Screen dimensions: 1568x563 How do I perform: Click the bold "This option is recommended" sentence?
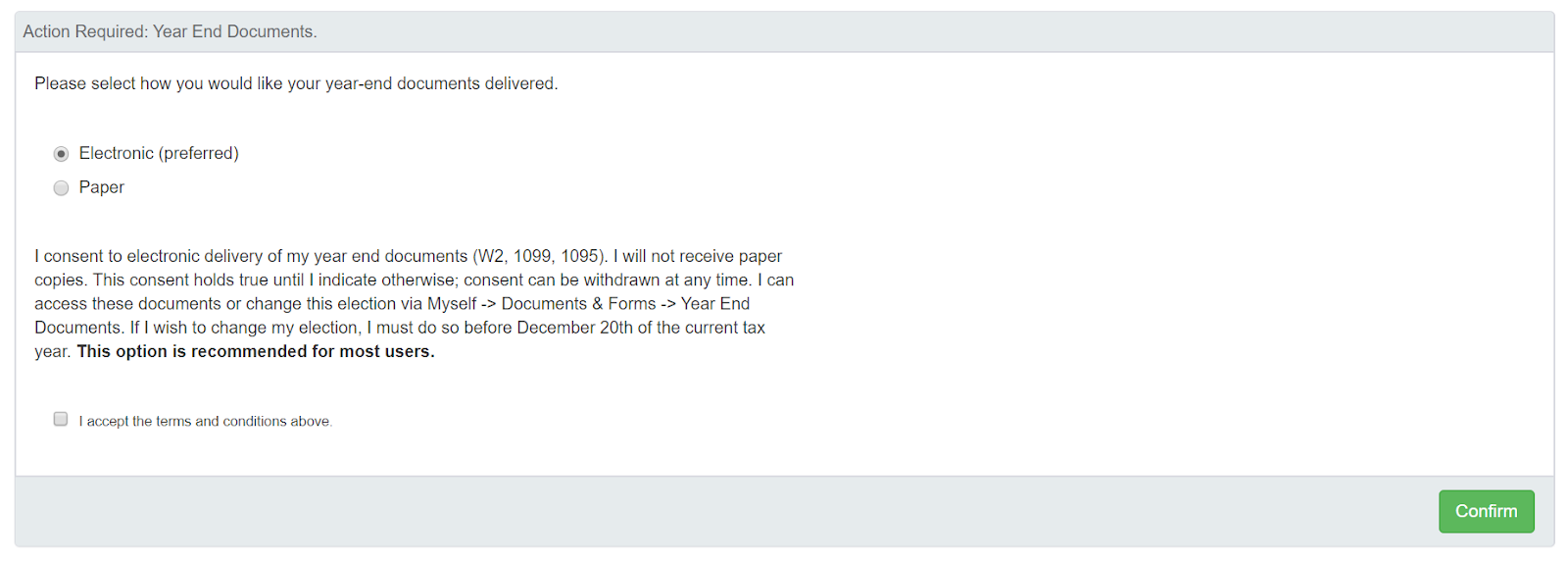coord(256,352)
